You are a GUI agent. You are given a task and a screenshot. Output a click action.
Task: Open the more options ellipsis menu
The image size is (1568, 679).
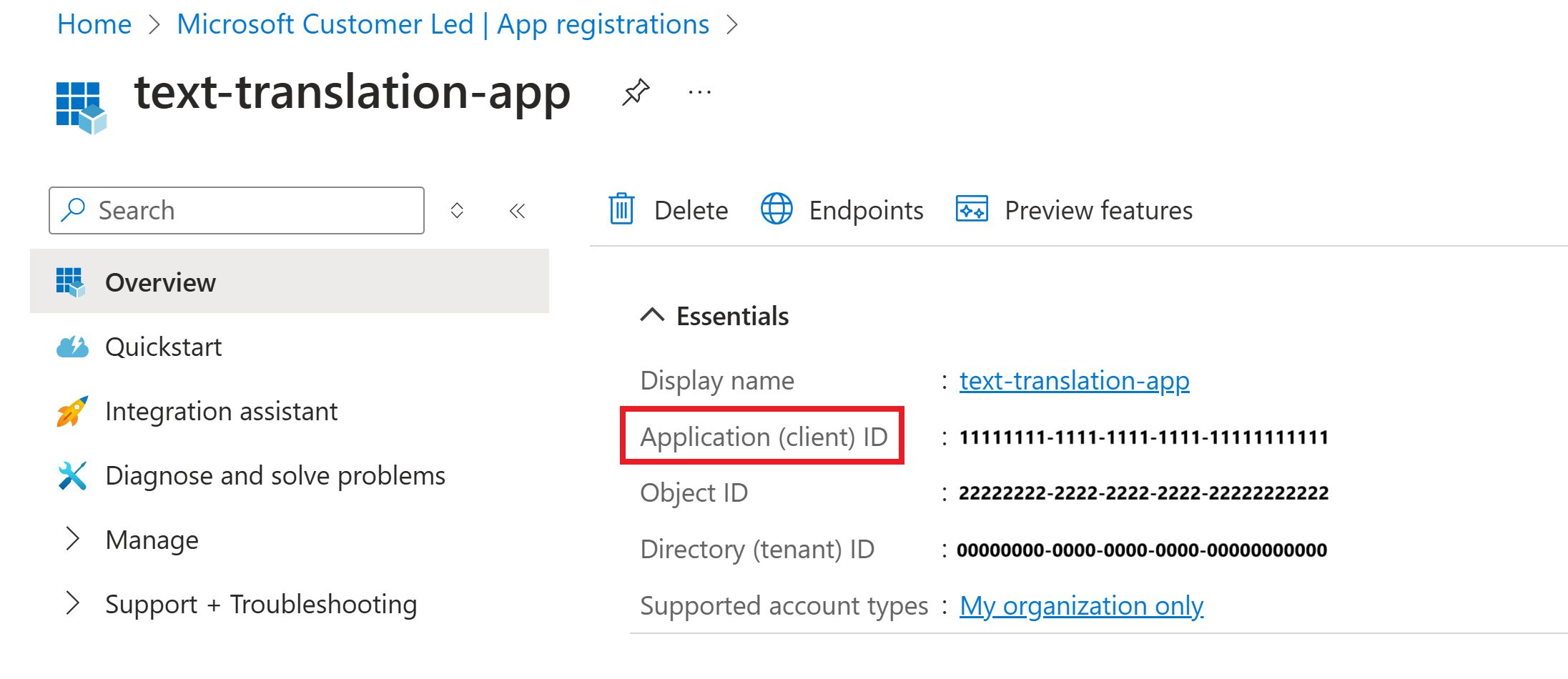click(699, 92)
